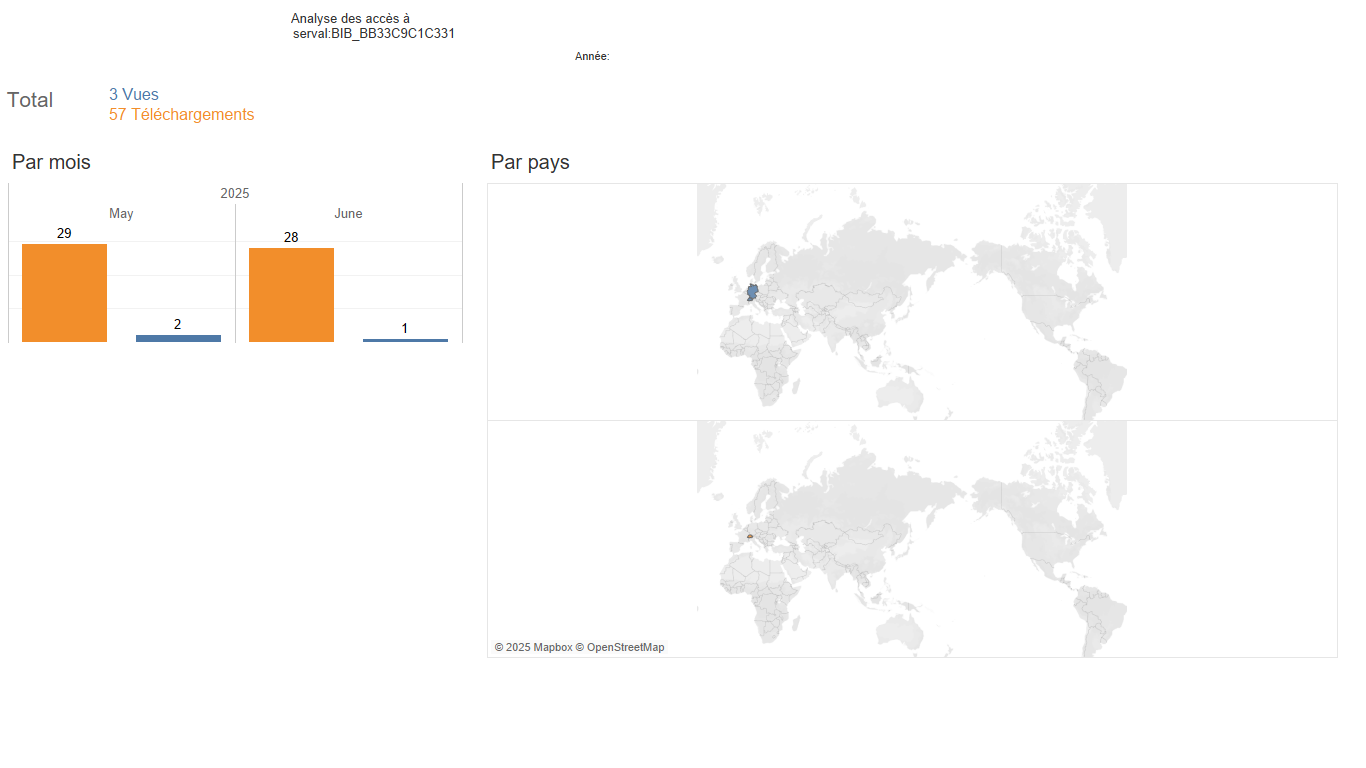Click the blue highlighted region on the upper map
Viewport: 1366px width, 768px height.
coord(752,293)
